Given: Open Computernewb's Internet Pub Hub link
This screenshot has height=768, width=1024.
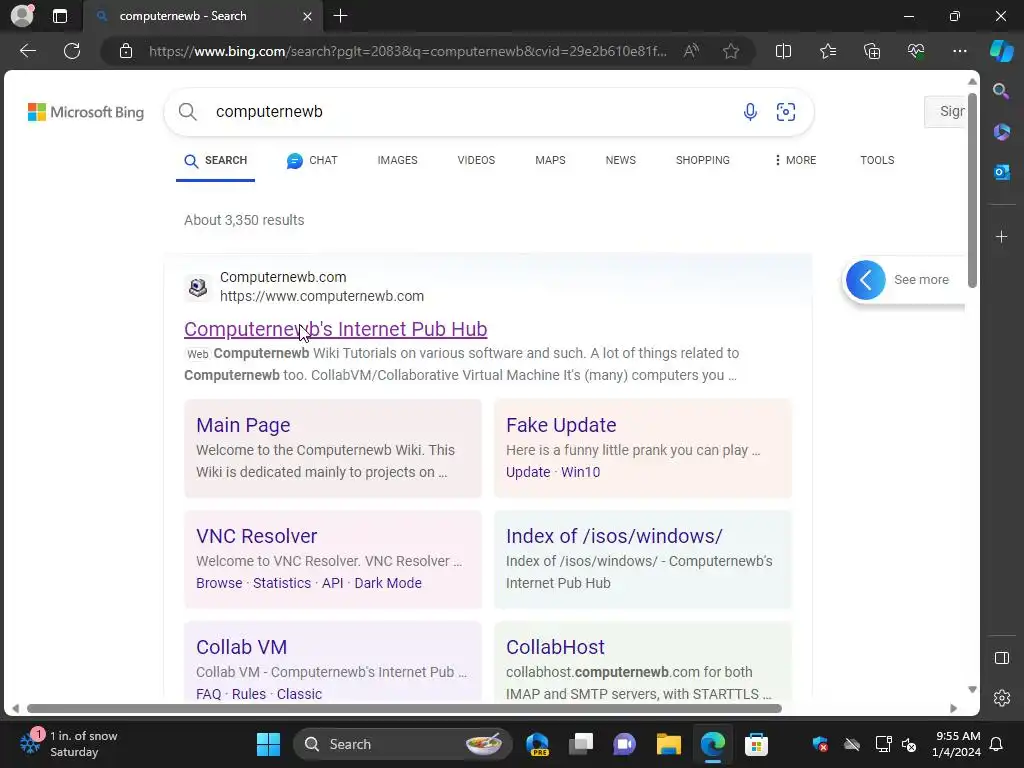Looking at the screenshot, I should (x=336, y=329).
